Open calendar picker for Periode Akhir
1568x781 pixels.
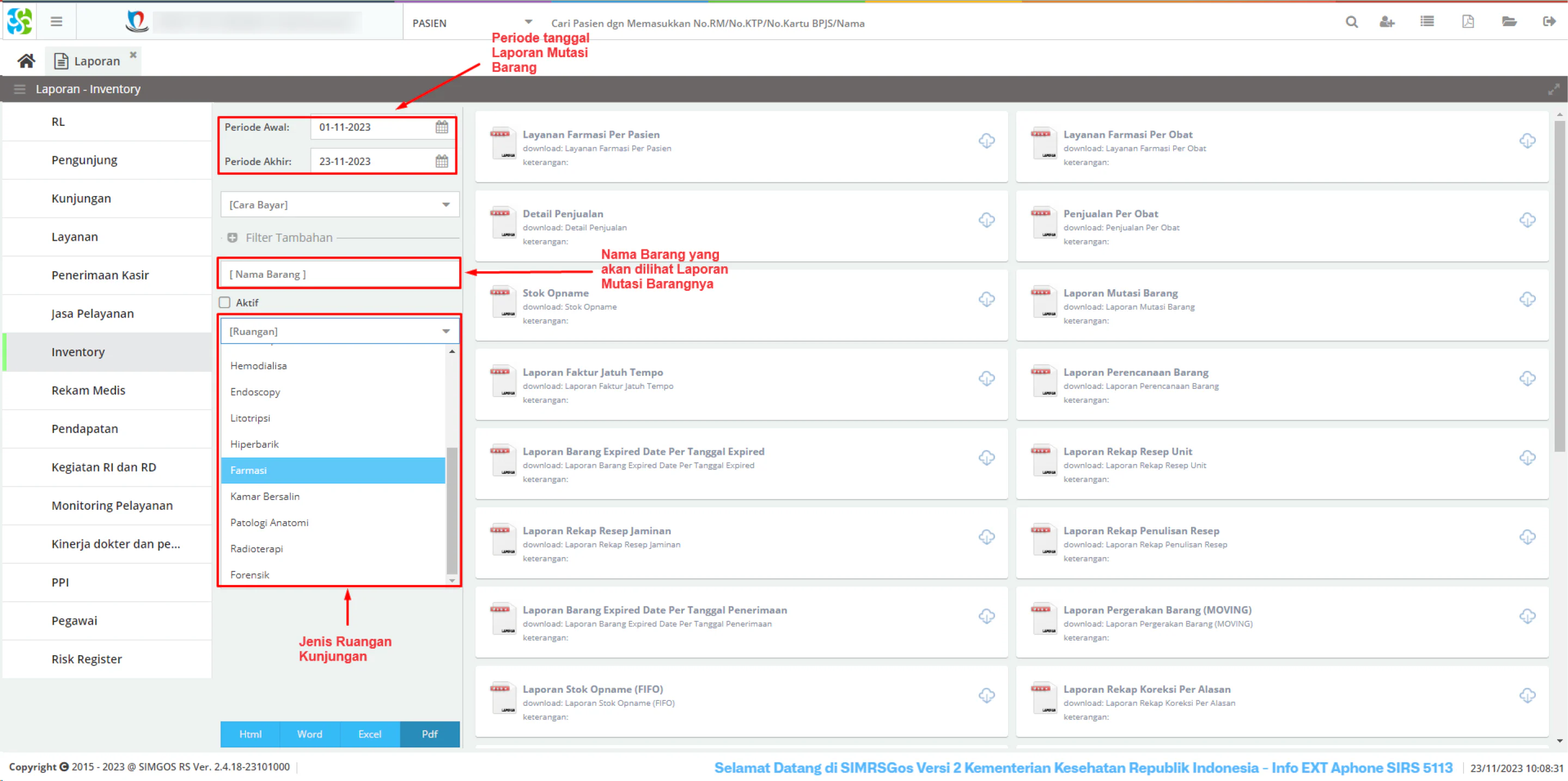click(442, 161)
